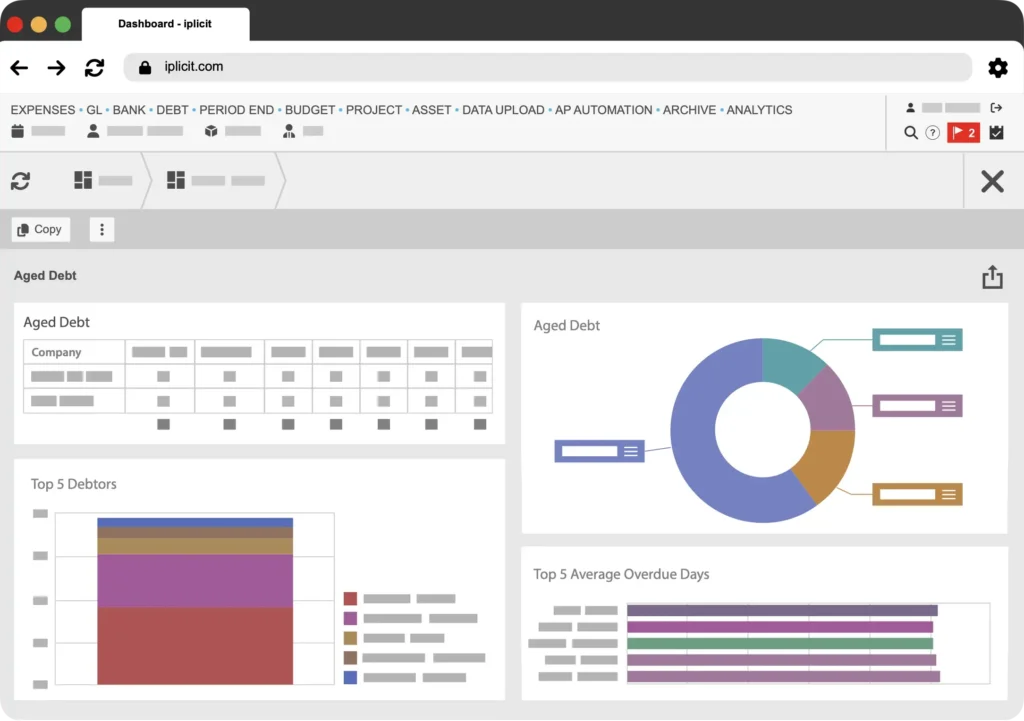The image size is (1024, 721).
Task: Open the EXPENSES menu
Action: click(x=42, y=110)
